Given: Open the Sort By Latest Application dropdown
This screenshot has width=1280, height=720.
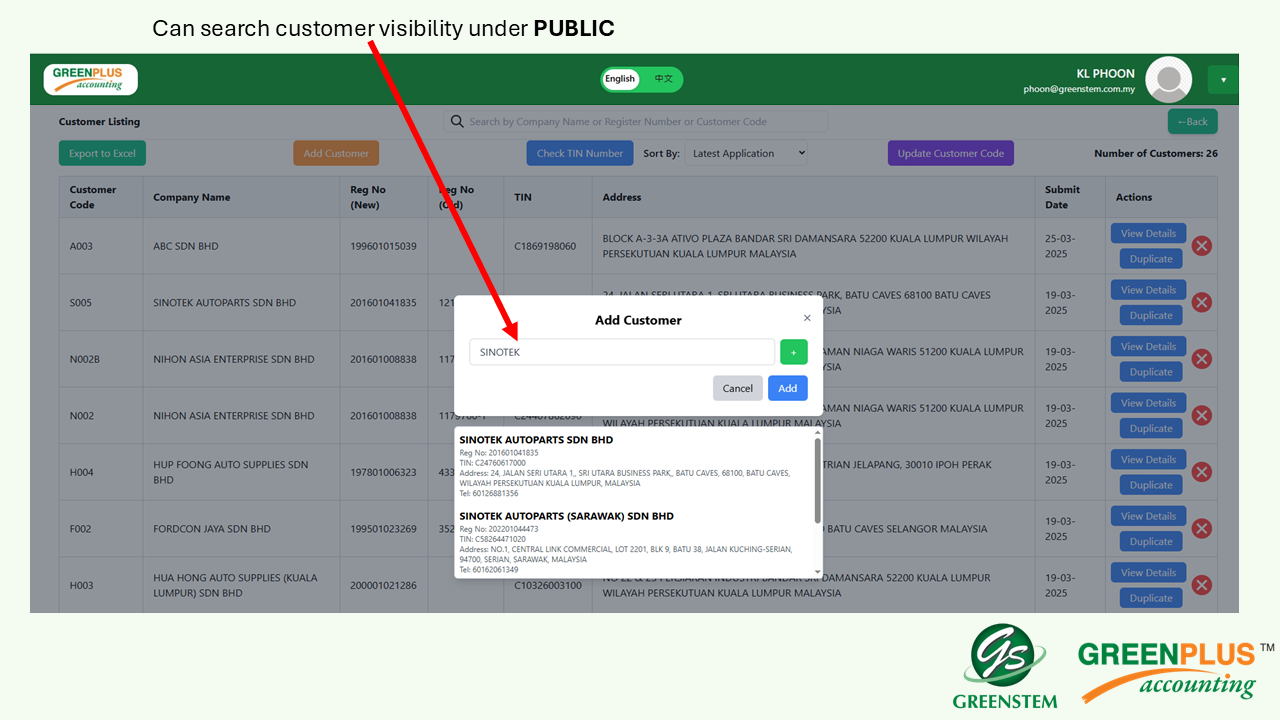Looking at the screenshot, I should (x=747, y=153).
